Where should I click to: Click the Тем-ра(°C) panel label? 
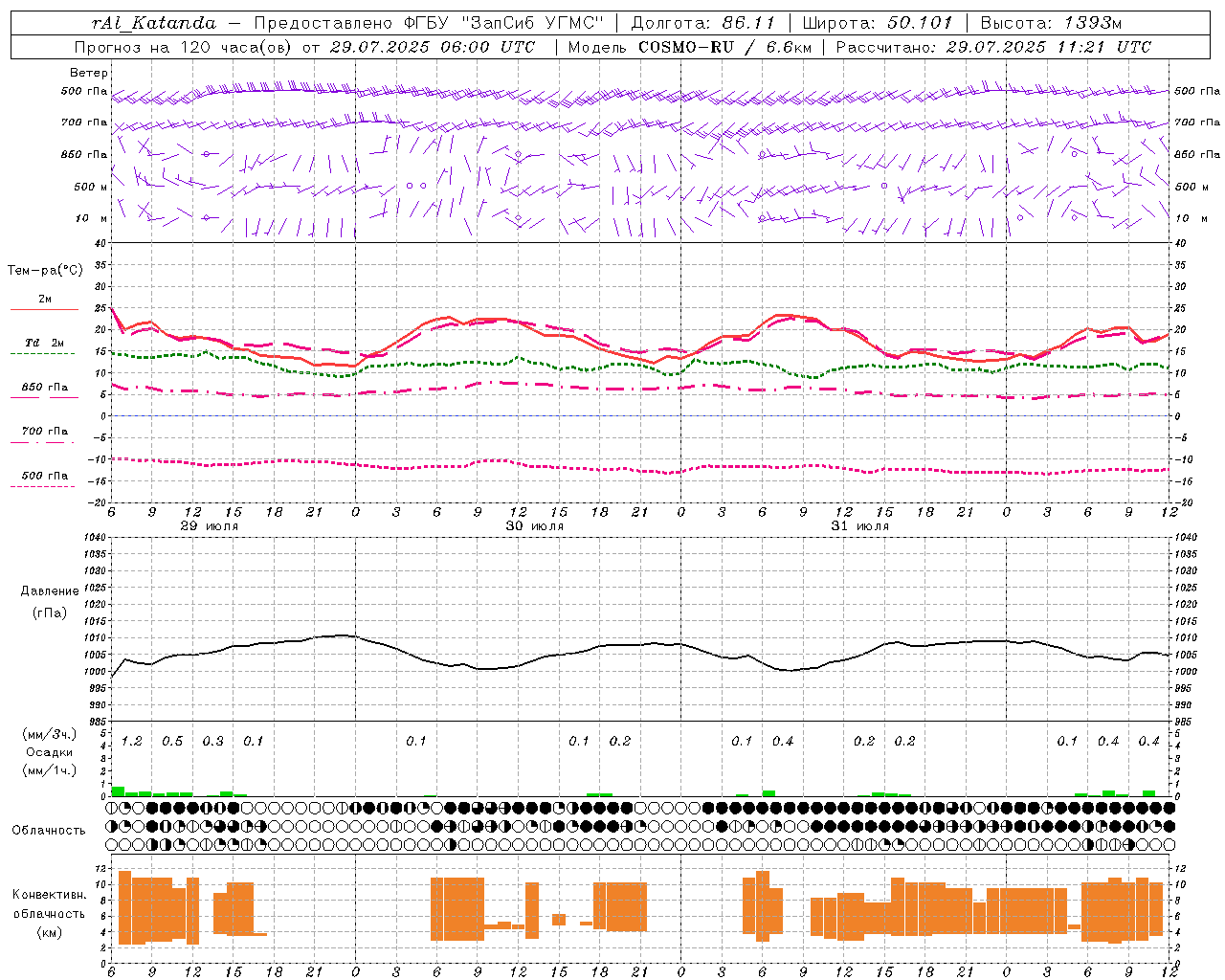point(45,271)
